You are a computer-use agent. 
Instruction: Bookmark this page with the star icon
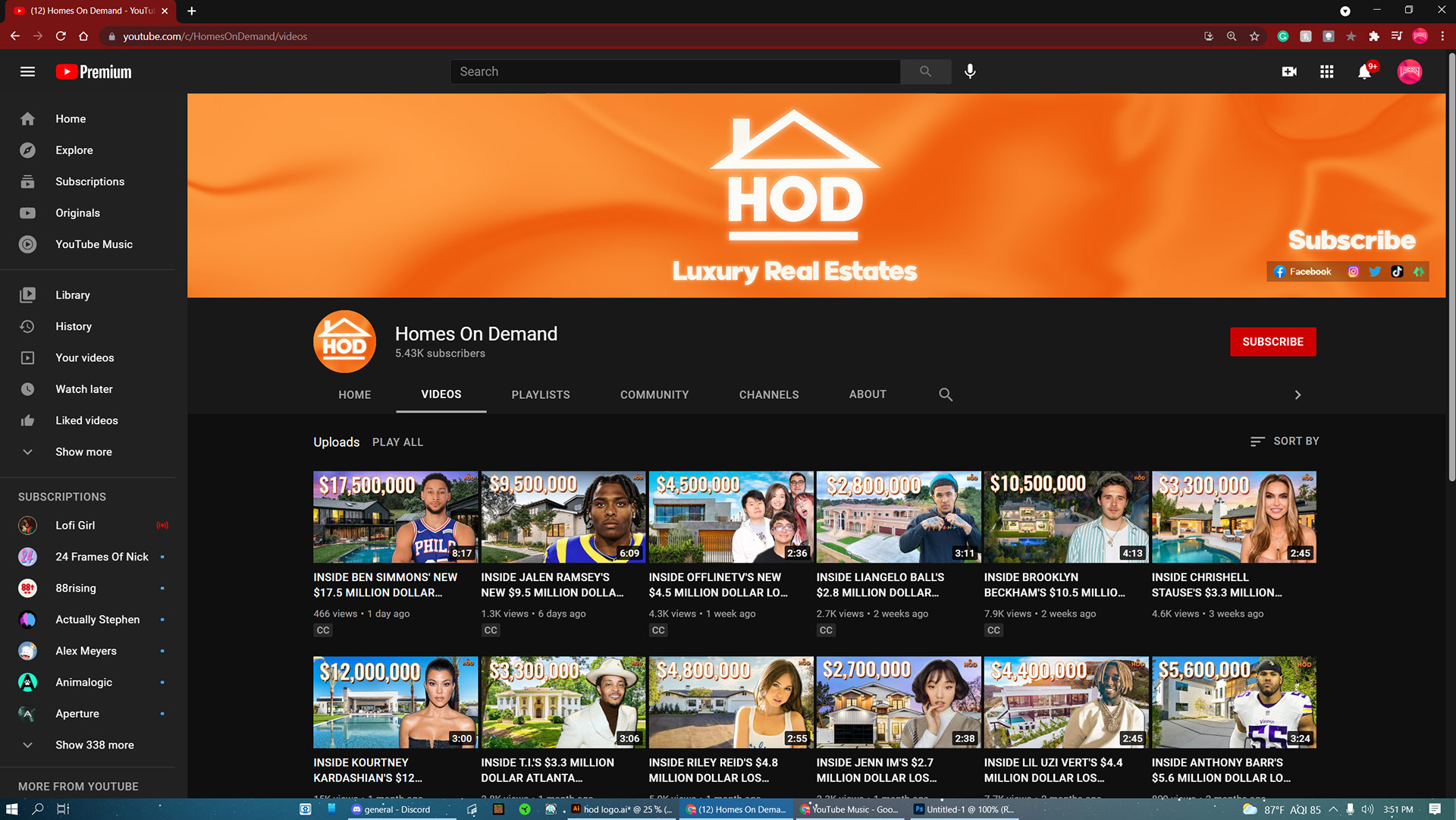(x=1254, y=36)
